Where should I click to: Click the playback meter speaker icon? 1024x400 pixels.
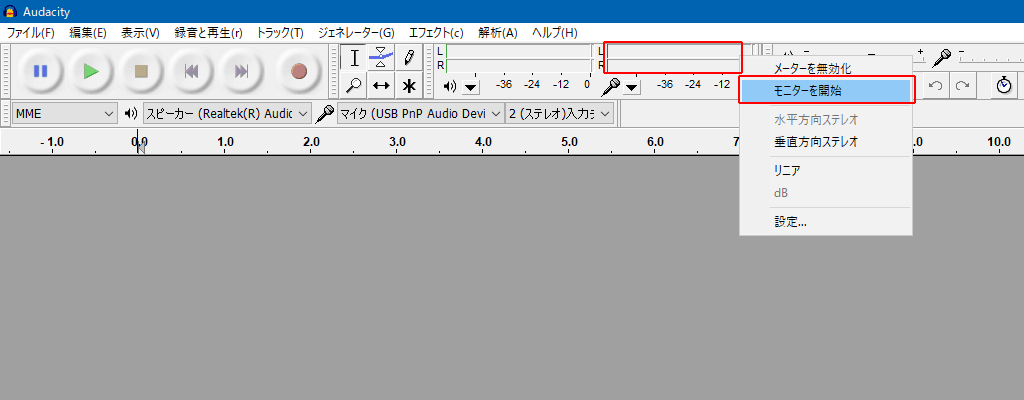pos(449,86)
